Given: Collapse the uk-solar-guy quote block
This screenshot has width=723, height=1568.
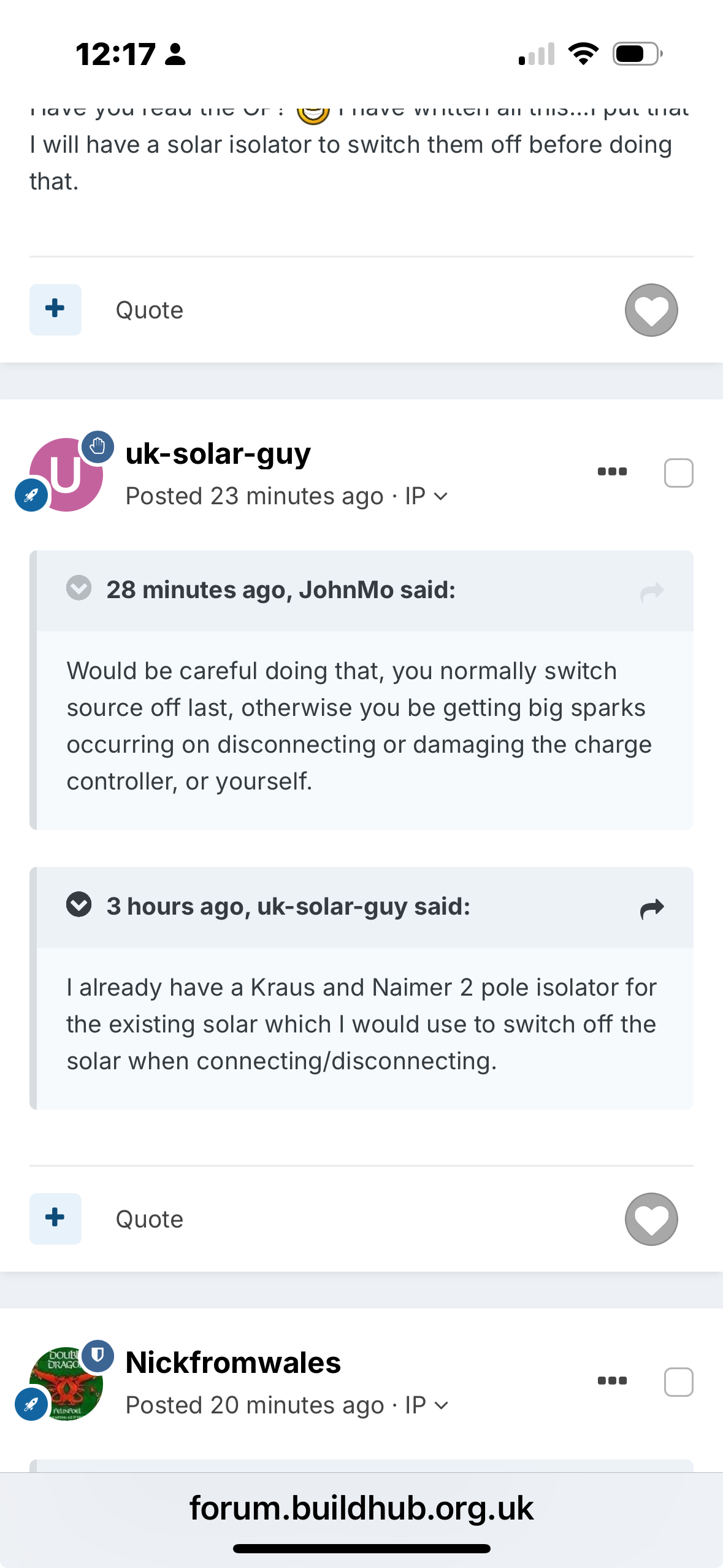Looking at the screenshot, I should click(78, 904).
